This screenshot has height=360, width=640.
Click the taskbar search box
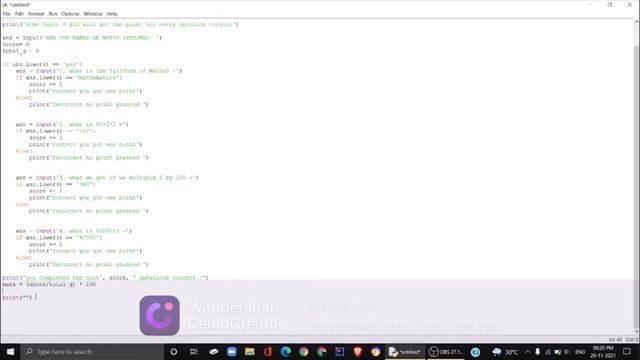[92, 352]
